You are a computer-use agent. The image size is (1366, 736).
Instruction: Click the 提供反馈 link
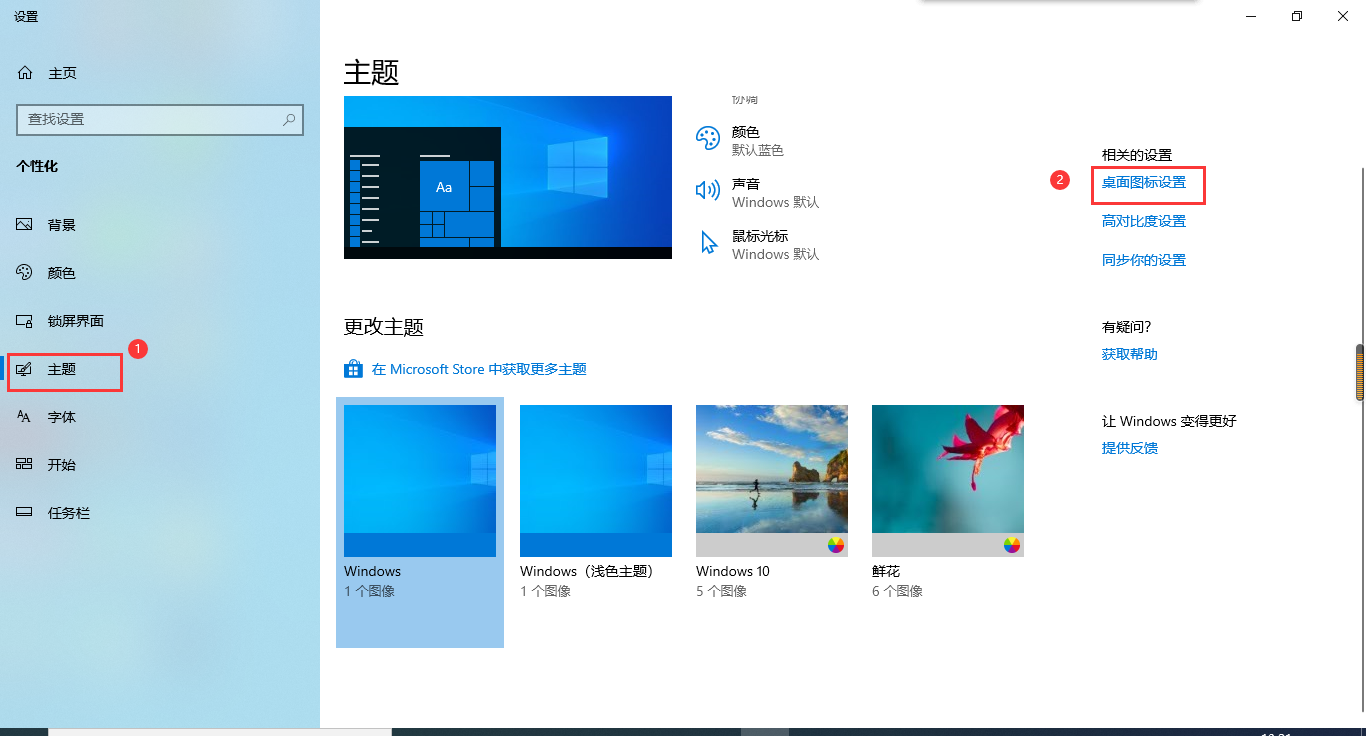point(1130,448)
